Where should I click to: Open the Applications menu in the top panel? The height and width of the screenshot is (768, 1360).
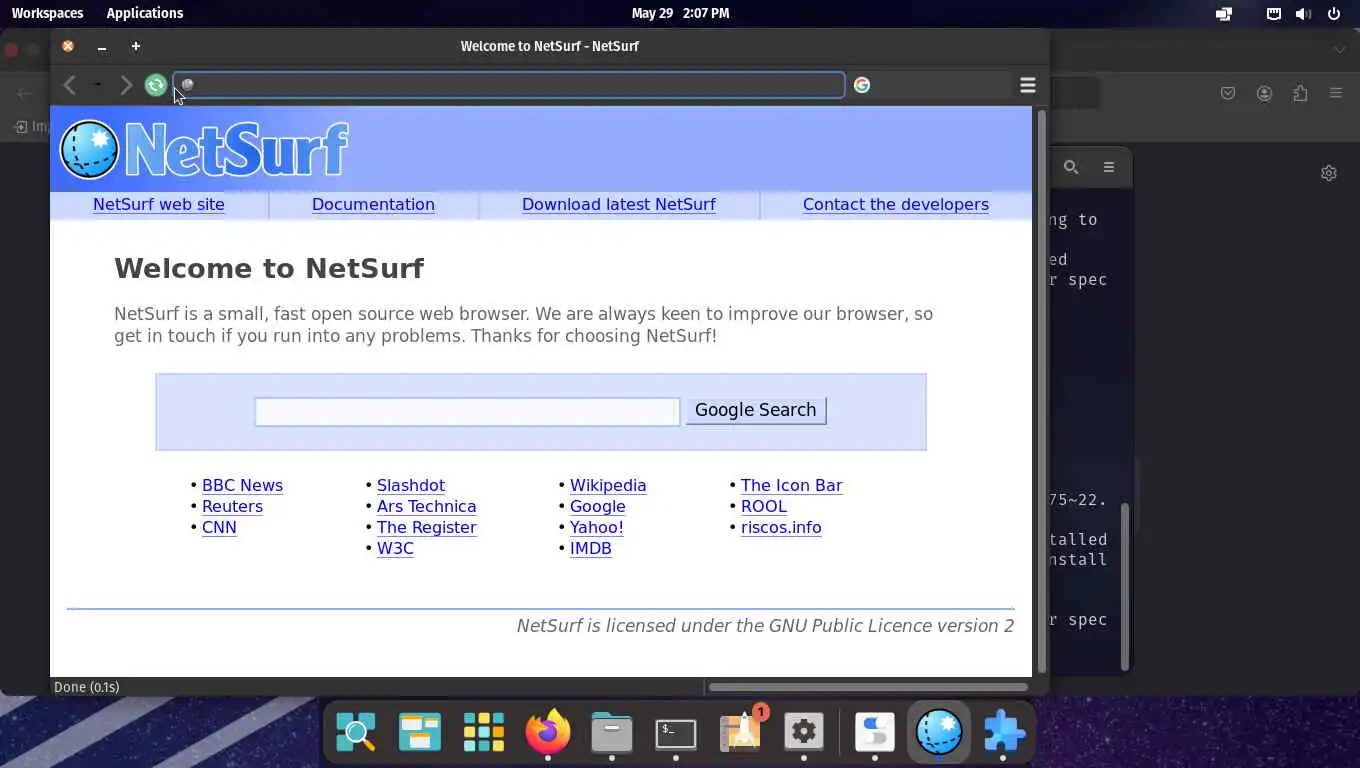145,13
